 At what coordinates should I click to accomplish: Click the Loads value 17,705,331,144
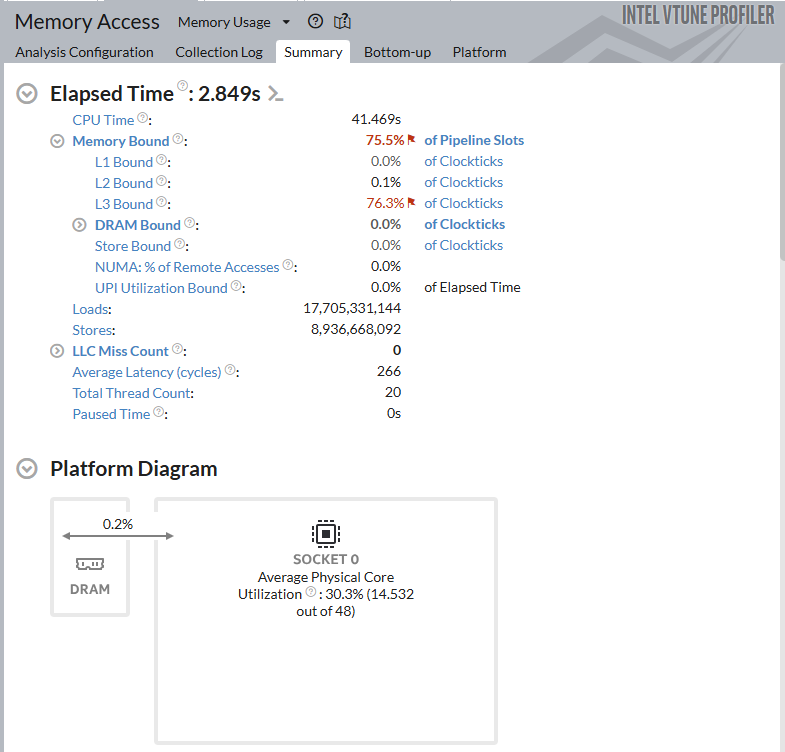[x=352, y=308]
